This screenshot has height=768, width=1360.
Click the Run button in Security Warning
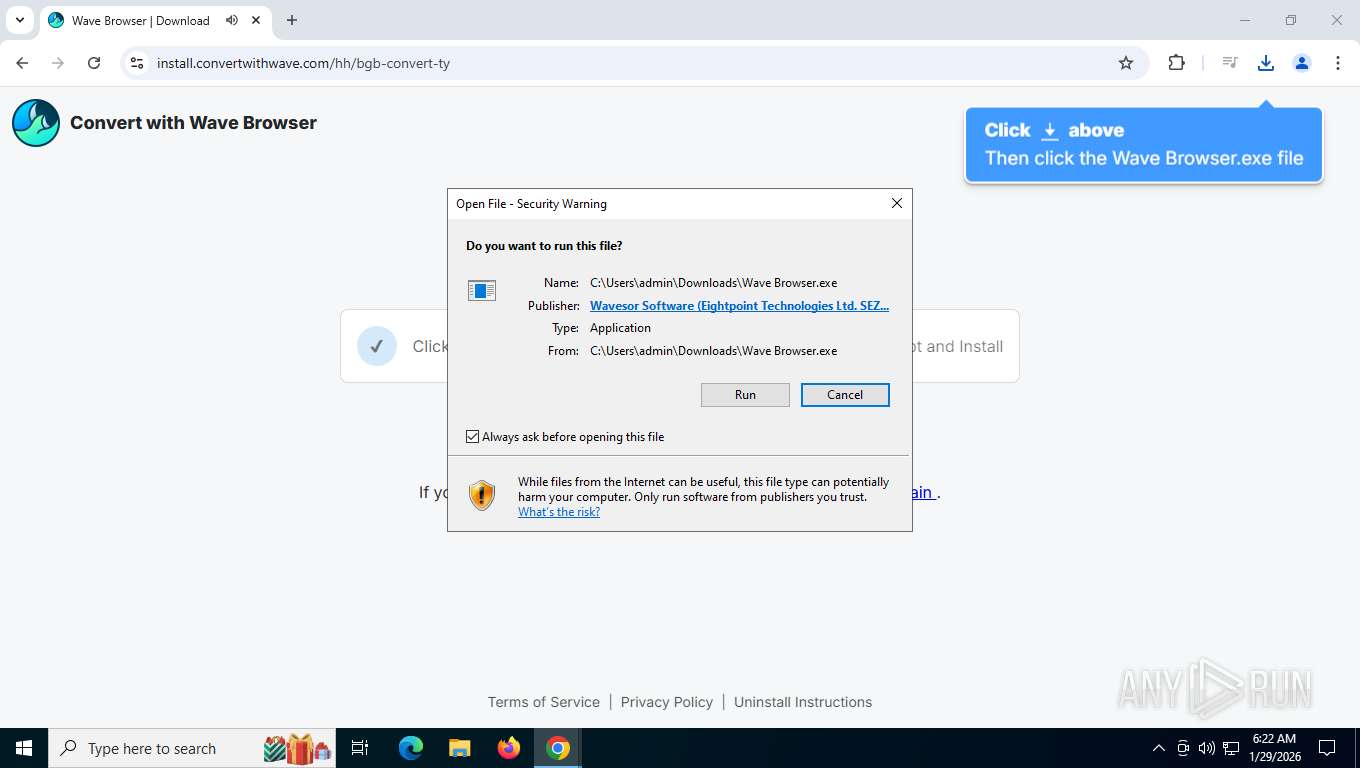click(745, 395)
